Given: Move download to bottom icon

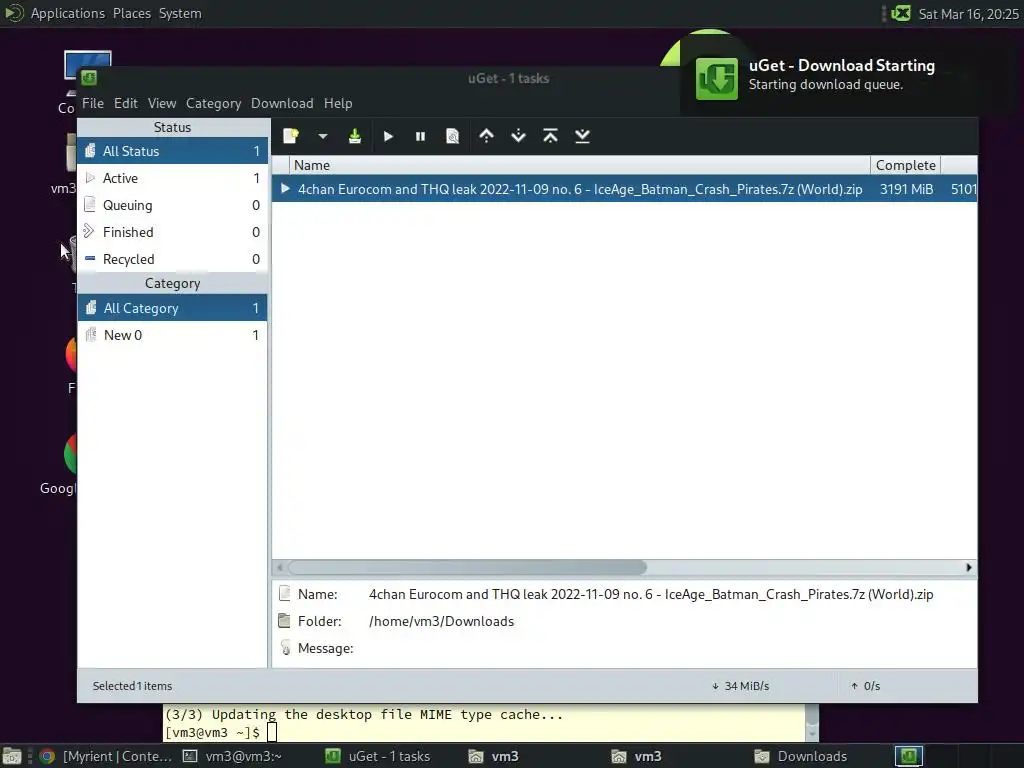Looking at the screenshot, I should pos(583,136).
